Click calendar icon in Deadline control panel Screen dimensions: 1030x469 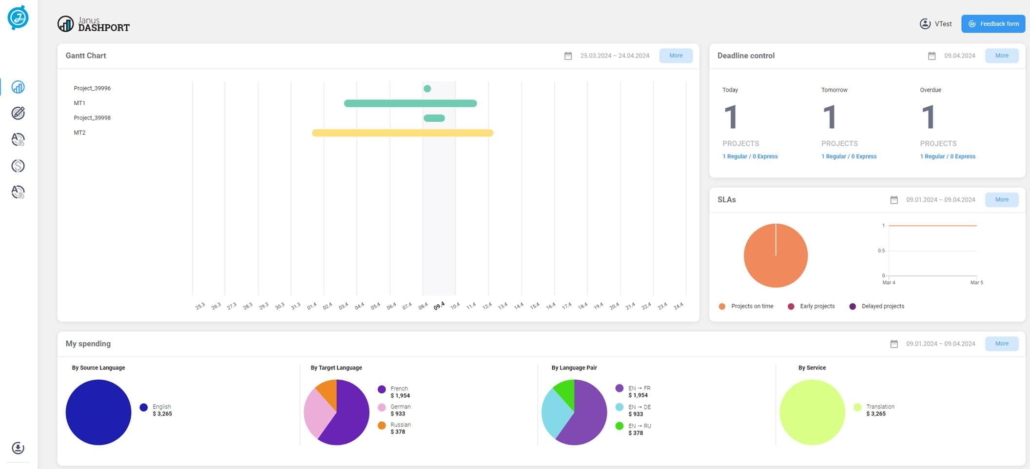(x=932, y=56)
